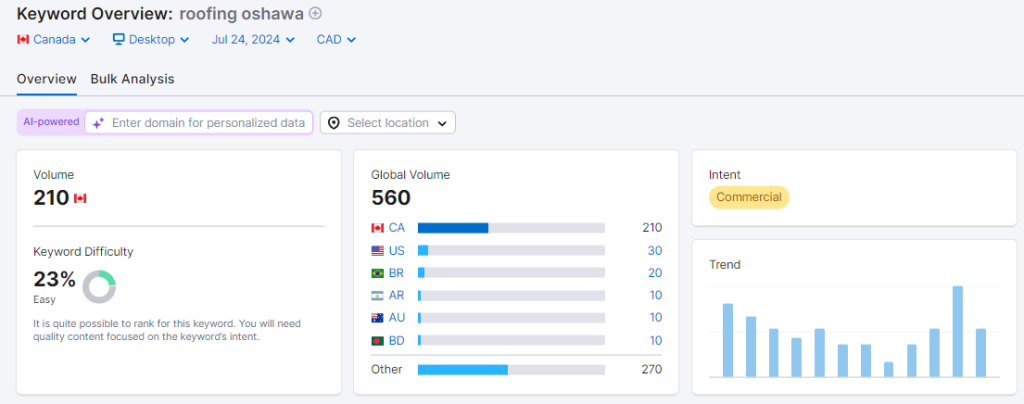
Task: Click the Brazil flag in Global Volume
Action: pos(377,273)
